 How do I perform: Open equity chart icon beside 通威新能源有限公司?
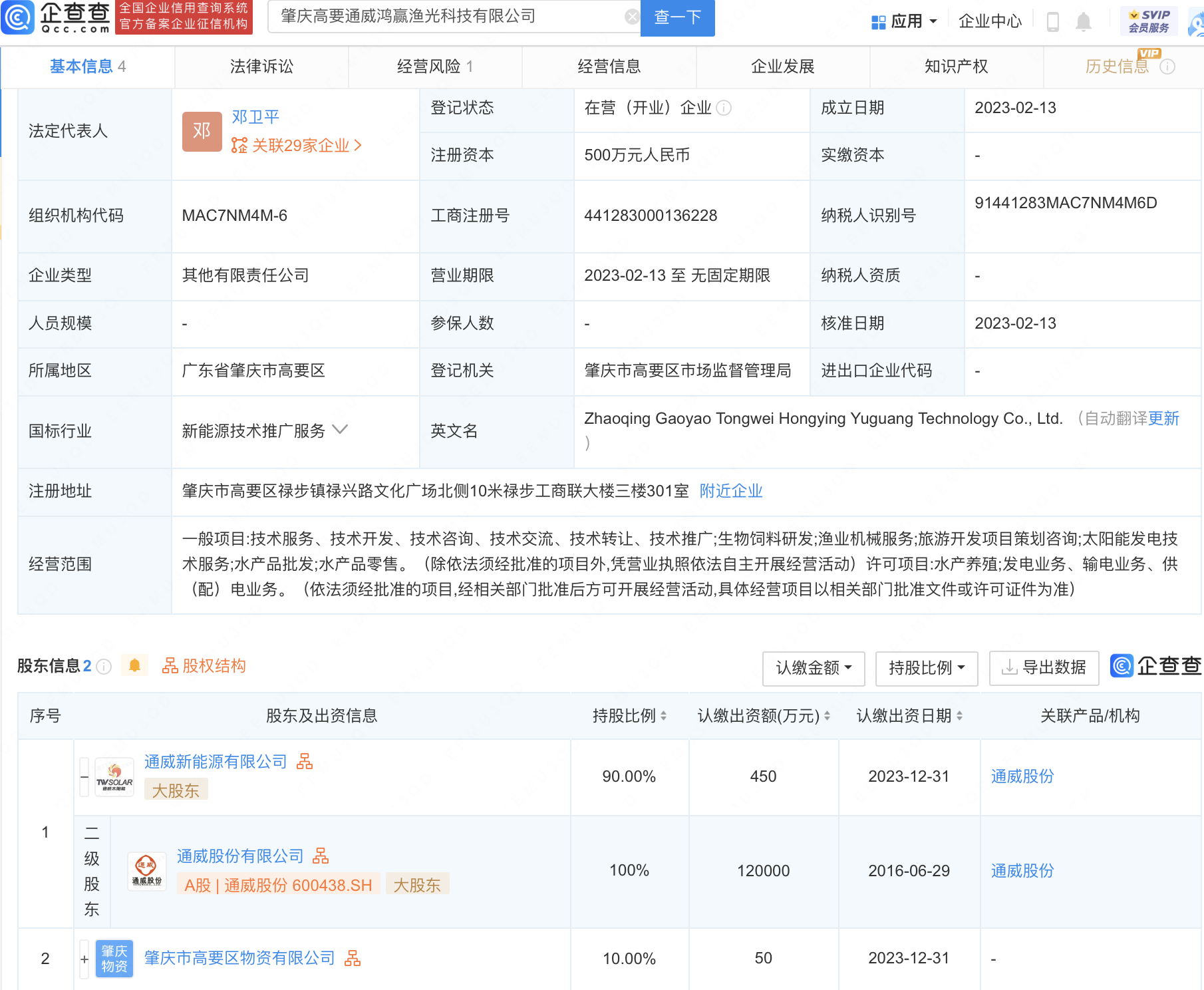[x=305, y=762]
